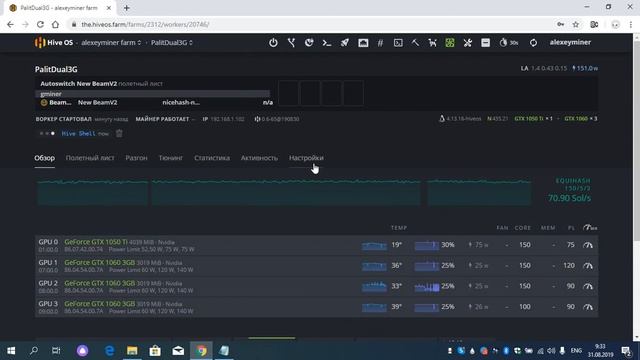Viewport: 640px width, 360px height.
Task: Click the hashrate history chart
Action: (284, 192)
